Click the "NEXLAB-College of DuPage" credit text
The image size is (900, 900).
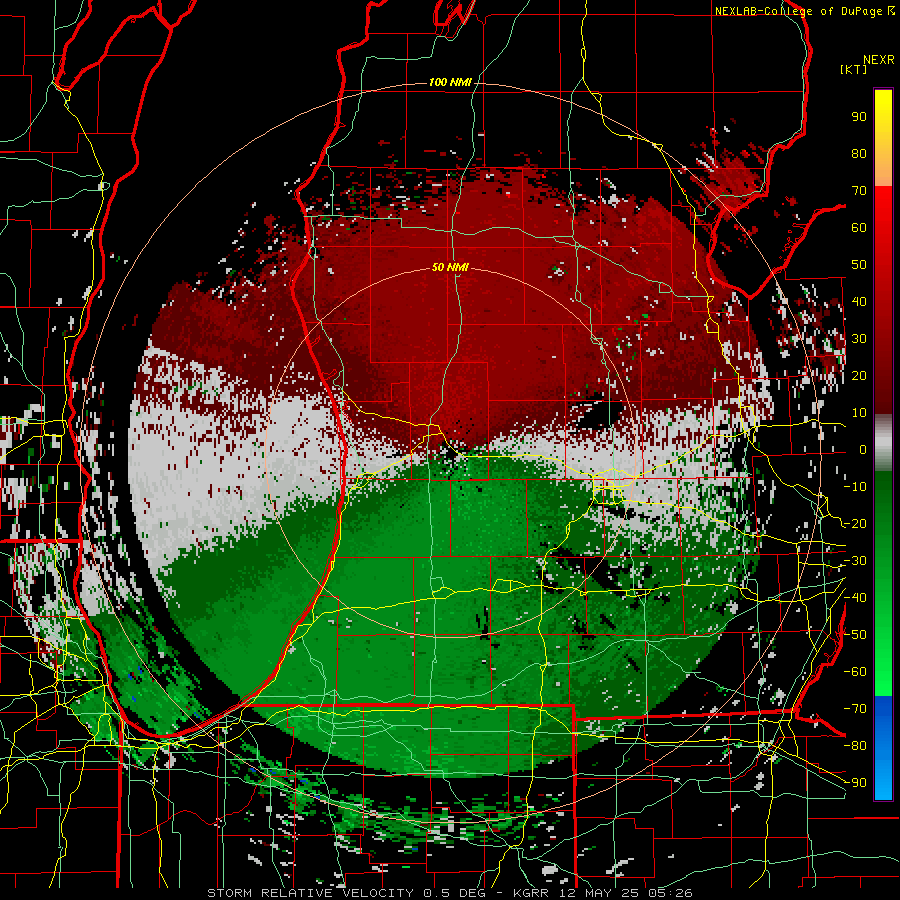[800, 11]
